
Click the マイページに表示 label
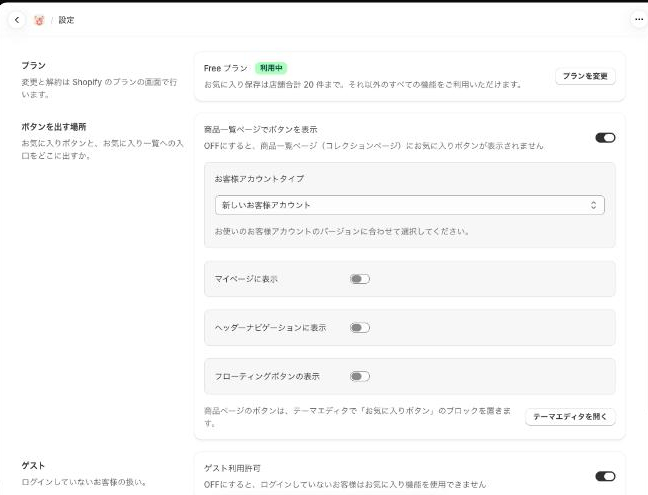click(x=246, y=279)
